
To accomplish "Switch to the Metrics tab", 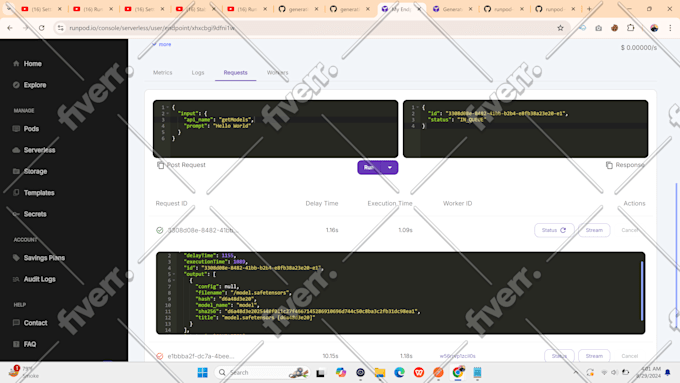I will coord(163,72).
